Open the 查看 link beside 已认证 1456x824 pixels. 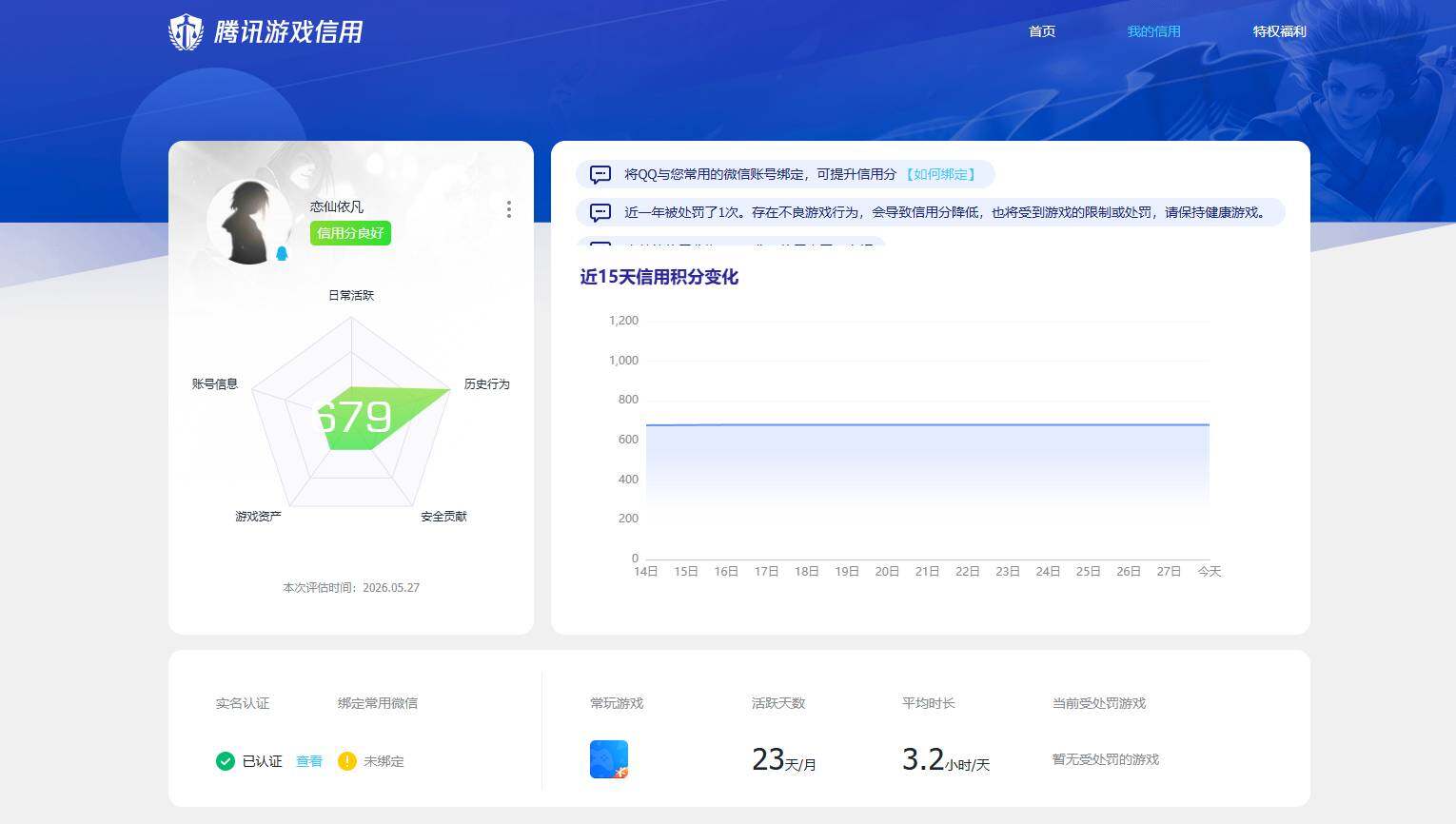coord(309,761)
